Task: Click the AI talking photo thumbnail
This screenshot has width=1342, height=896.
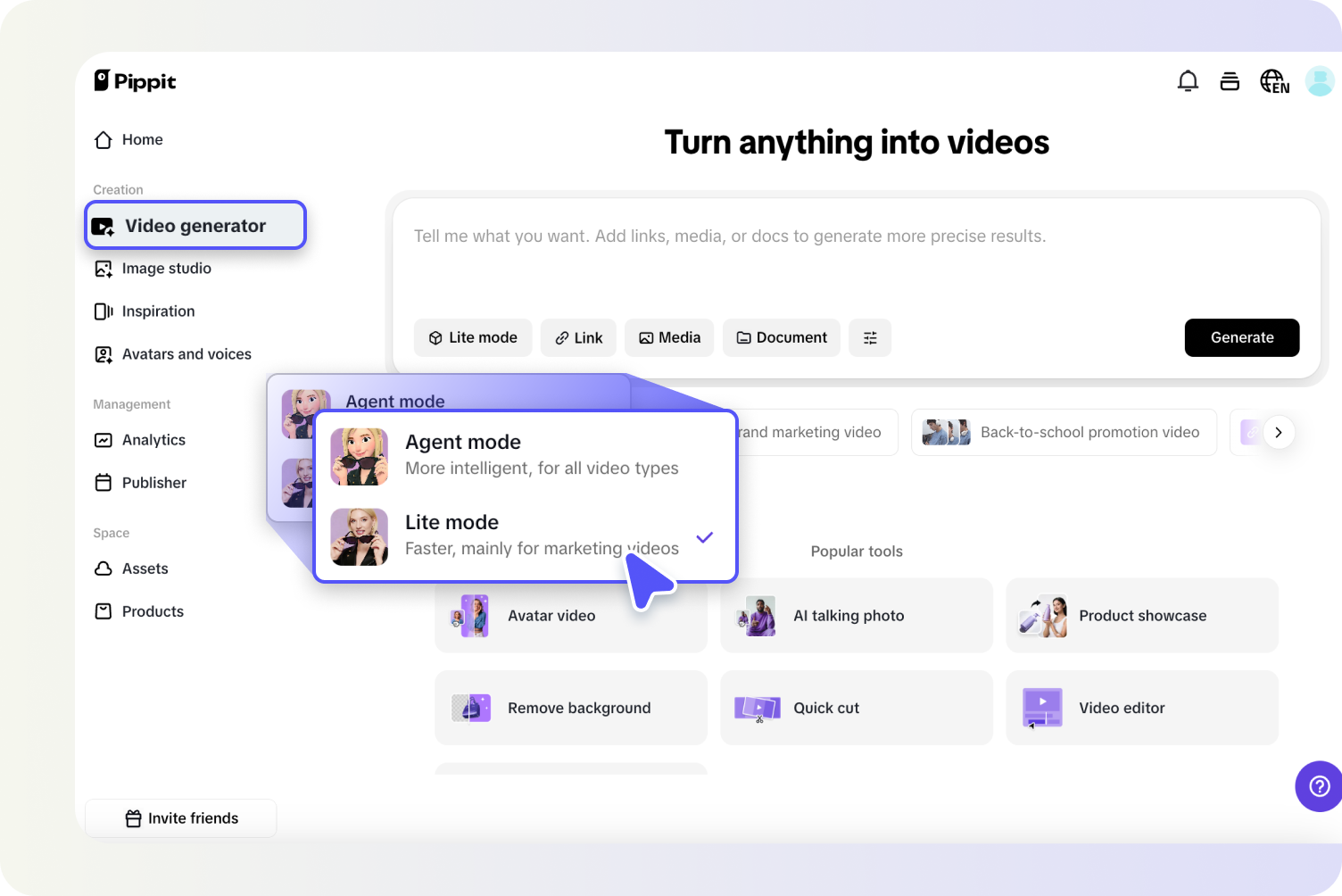Action: click(x=756, y=616)
